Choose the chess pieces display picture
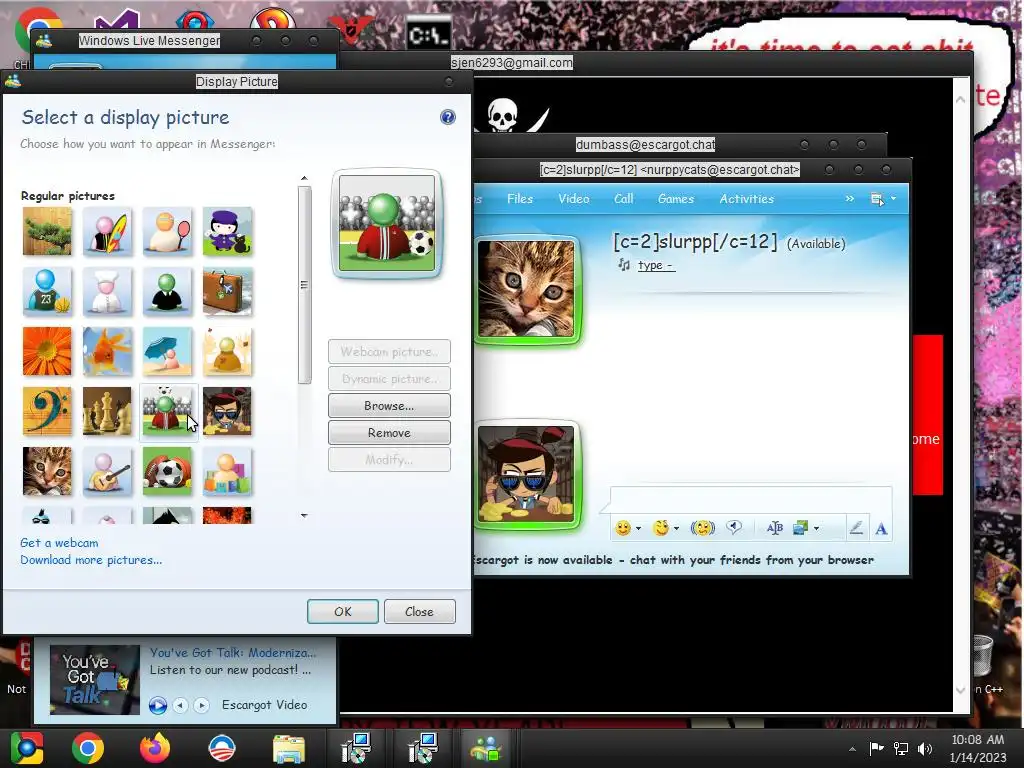The width and height of the screenshot is (1024, 768). [x=107, y=411]
